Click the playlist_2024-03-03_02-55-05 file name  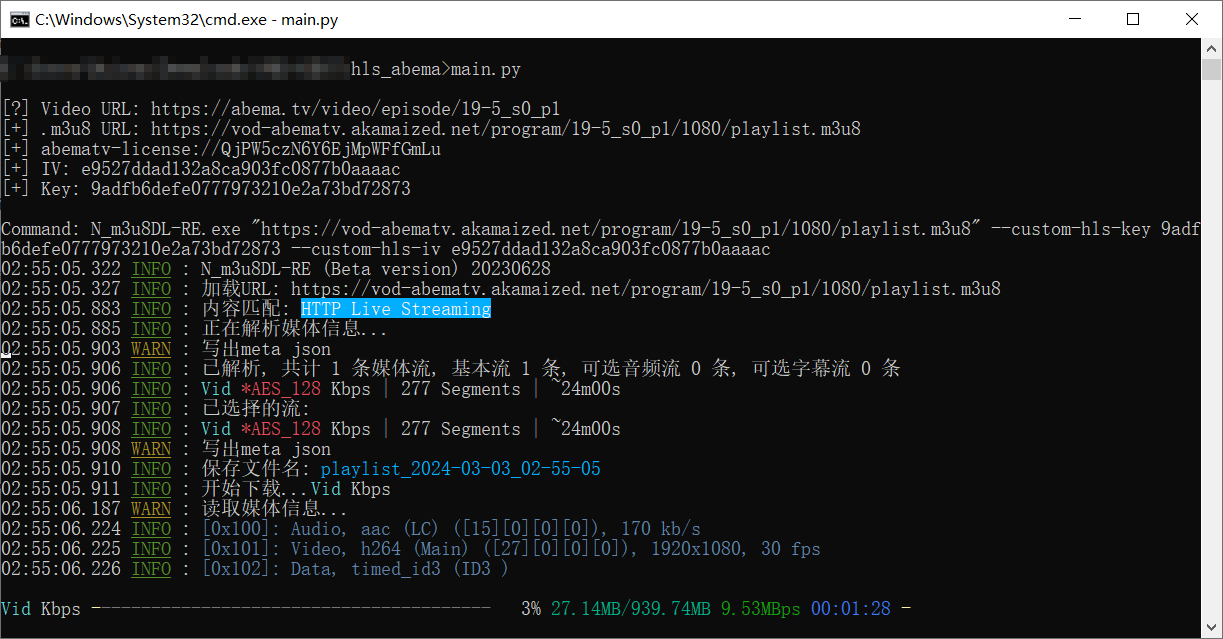[460, 469]
